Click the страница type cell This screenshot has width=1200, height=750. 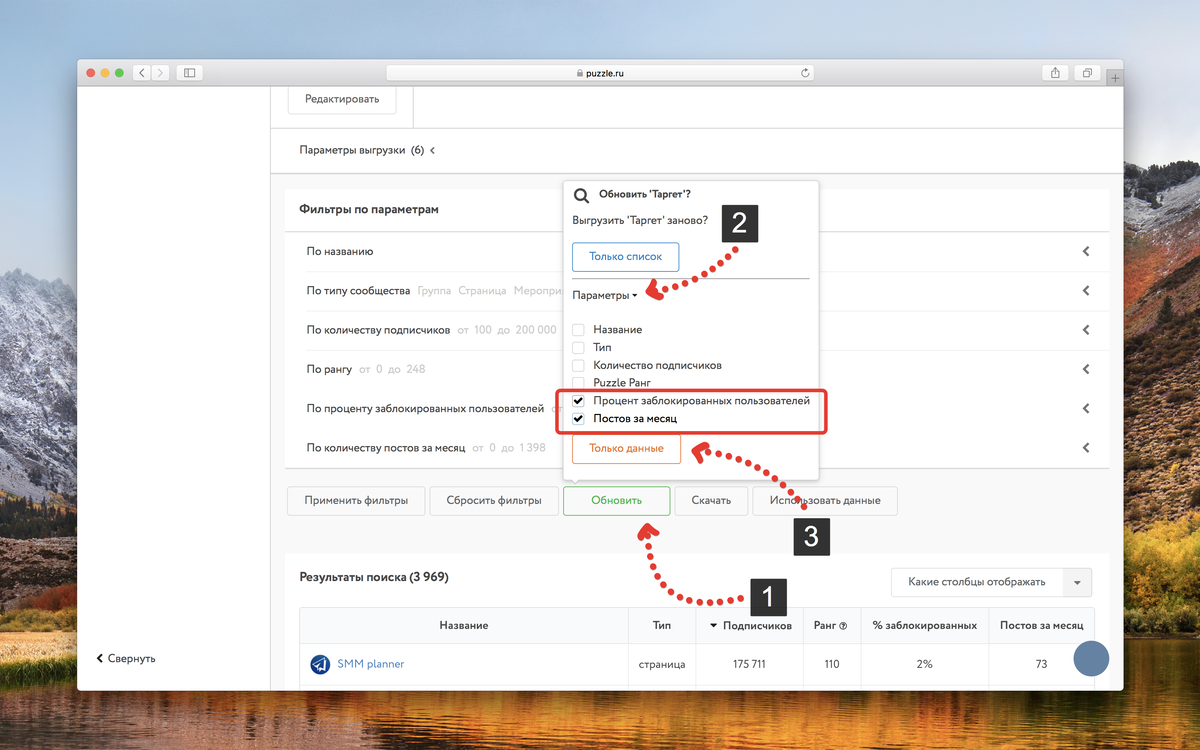tap(662, 664)
